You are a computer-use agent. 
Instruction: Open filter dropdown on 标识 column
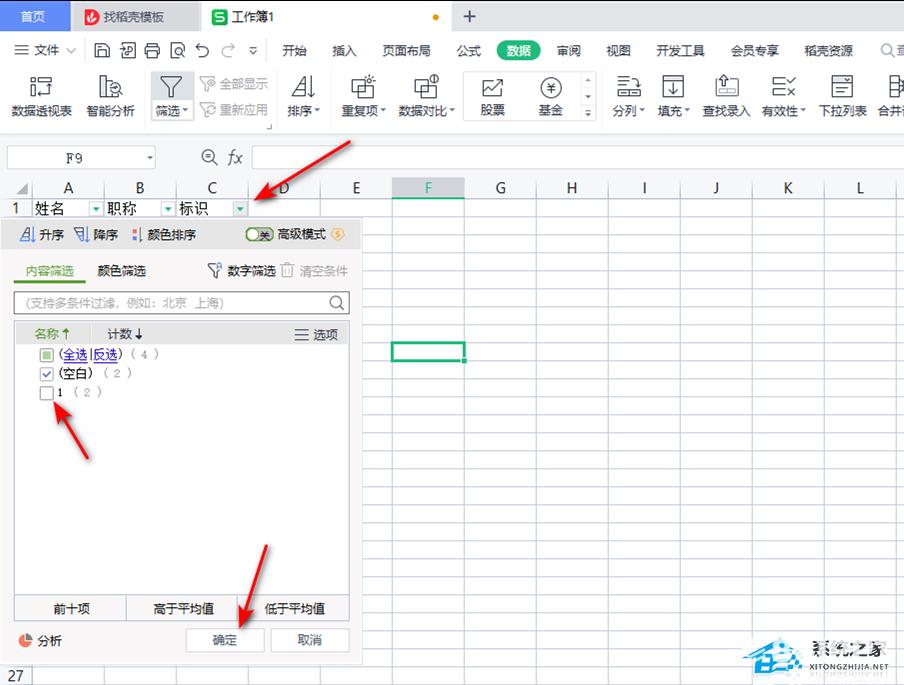click(240, 208)
